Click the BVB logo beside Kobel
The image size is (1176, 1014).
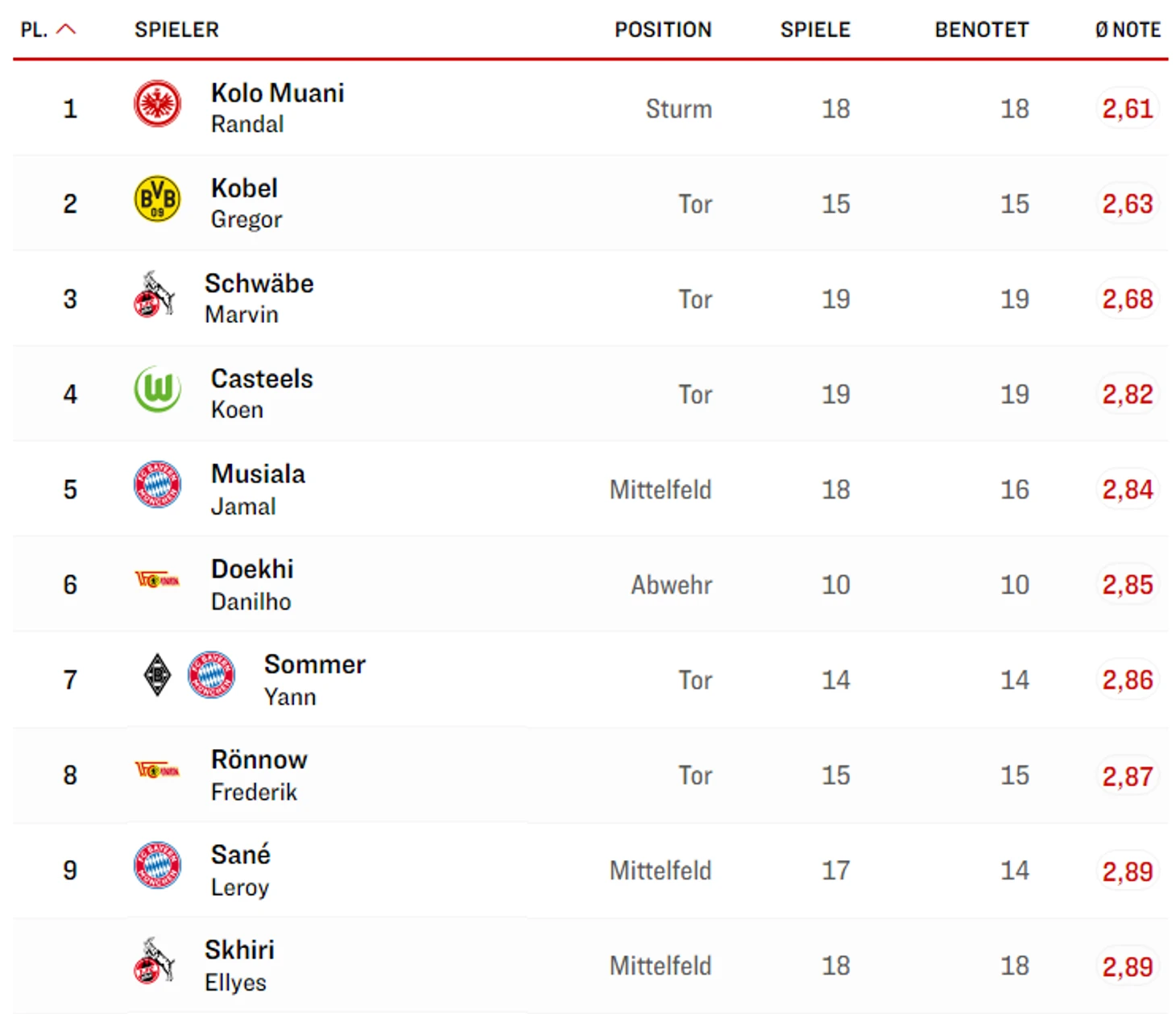157,199
